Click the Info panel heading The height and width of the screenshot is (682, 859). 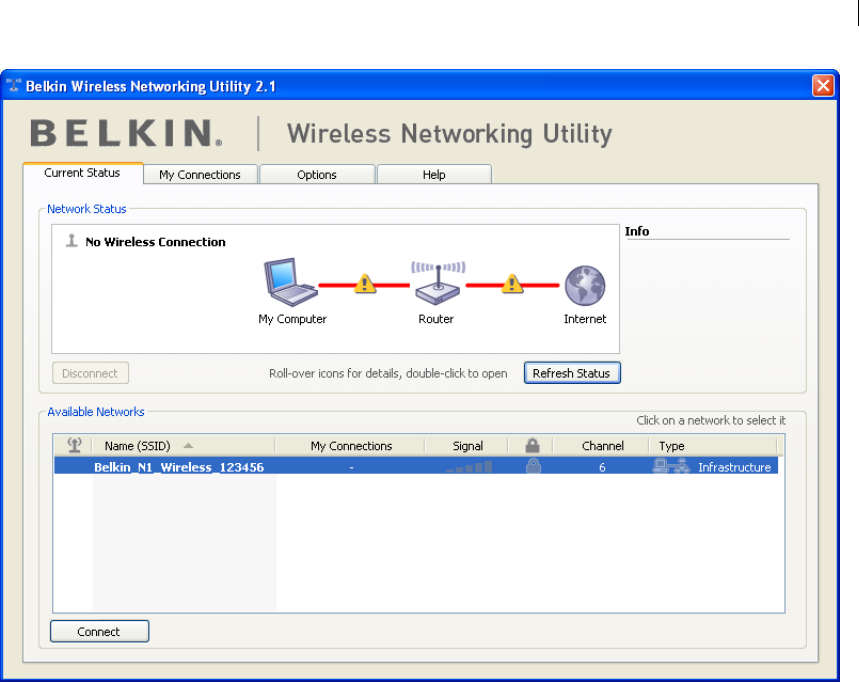click(637, 231)
